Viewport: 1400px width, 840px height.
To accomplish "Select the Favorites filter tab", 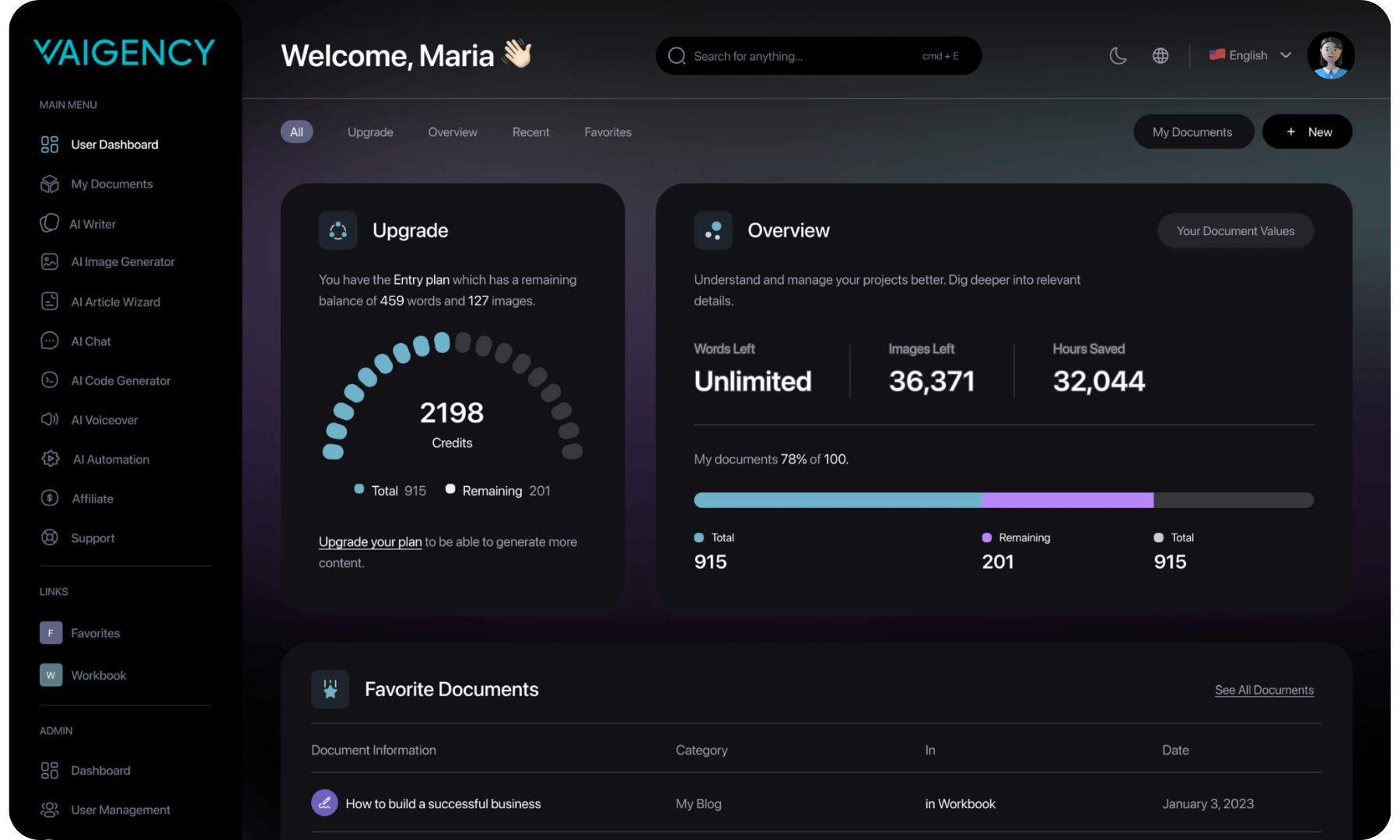I will 607,132.
